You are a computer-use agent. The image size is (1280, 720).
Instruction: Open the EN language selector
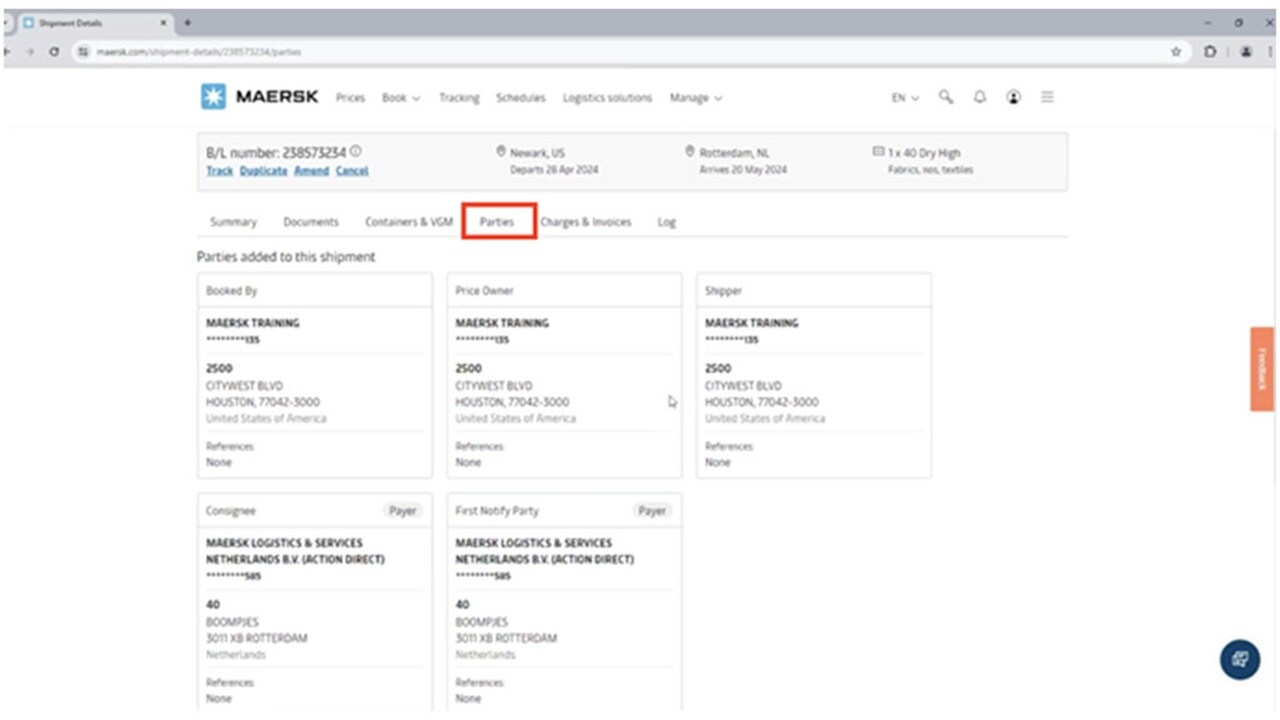905,98
